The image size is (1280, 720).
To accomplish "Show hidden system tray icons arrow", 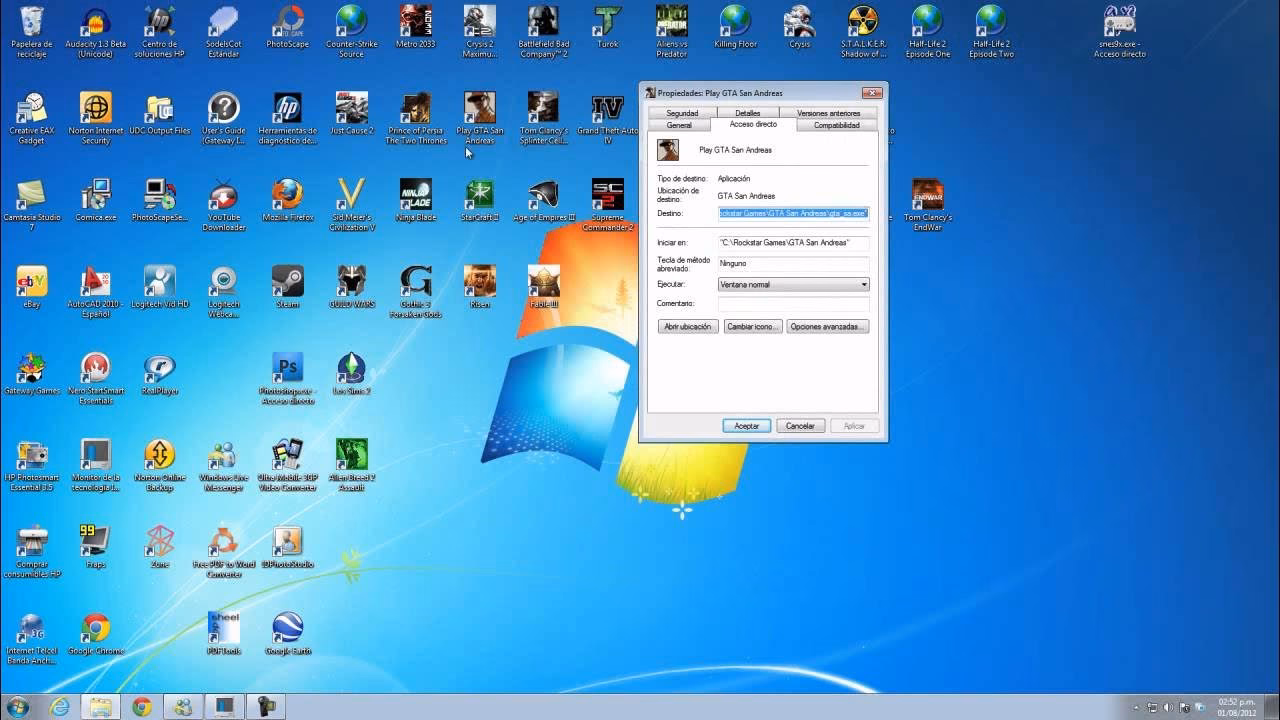I will (x=1137, y=707).
